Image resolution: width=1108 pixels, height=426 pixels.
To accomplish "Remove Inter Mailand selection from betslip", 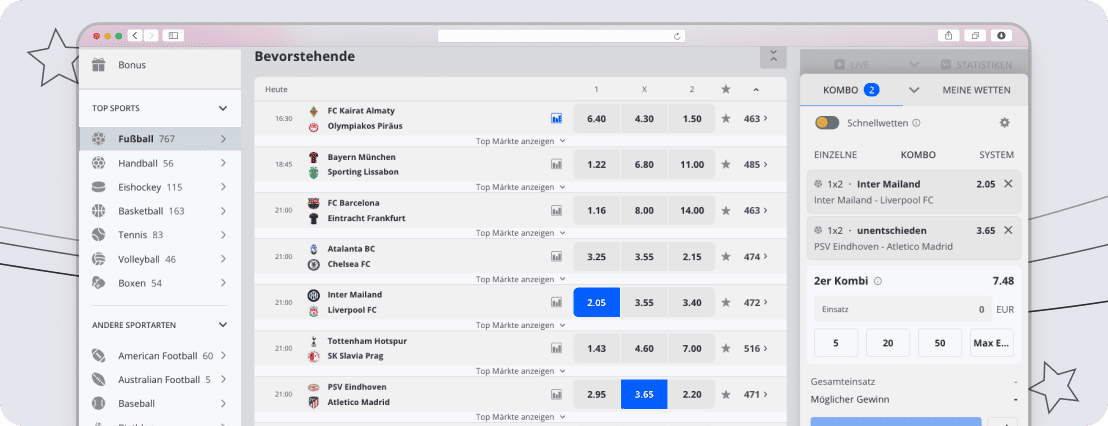I will click(x=1007, y=184).
